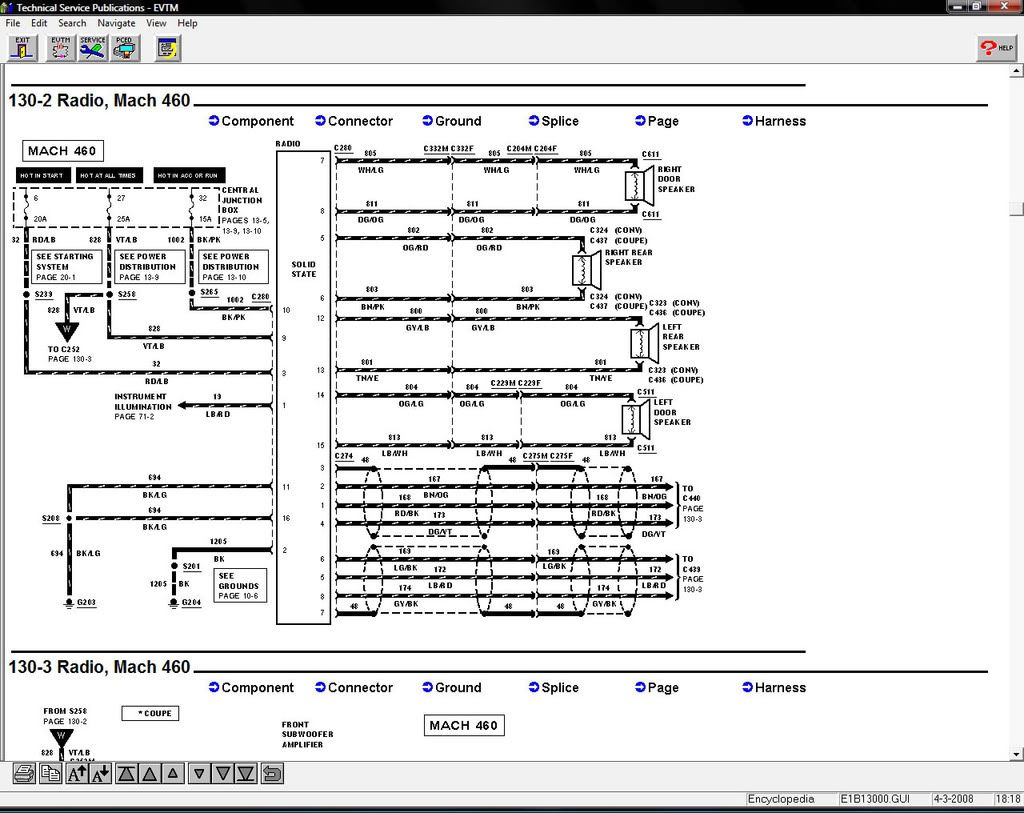Click the copy documents icon
Viewport: 1024px width, 813px height.
(x=50, y=774)
